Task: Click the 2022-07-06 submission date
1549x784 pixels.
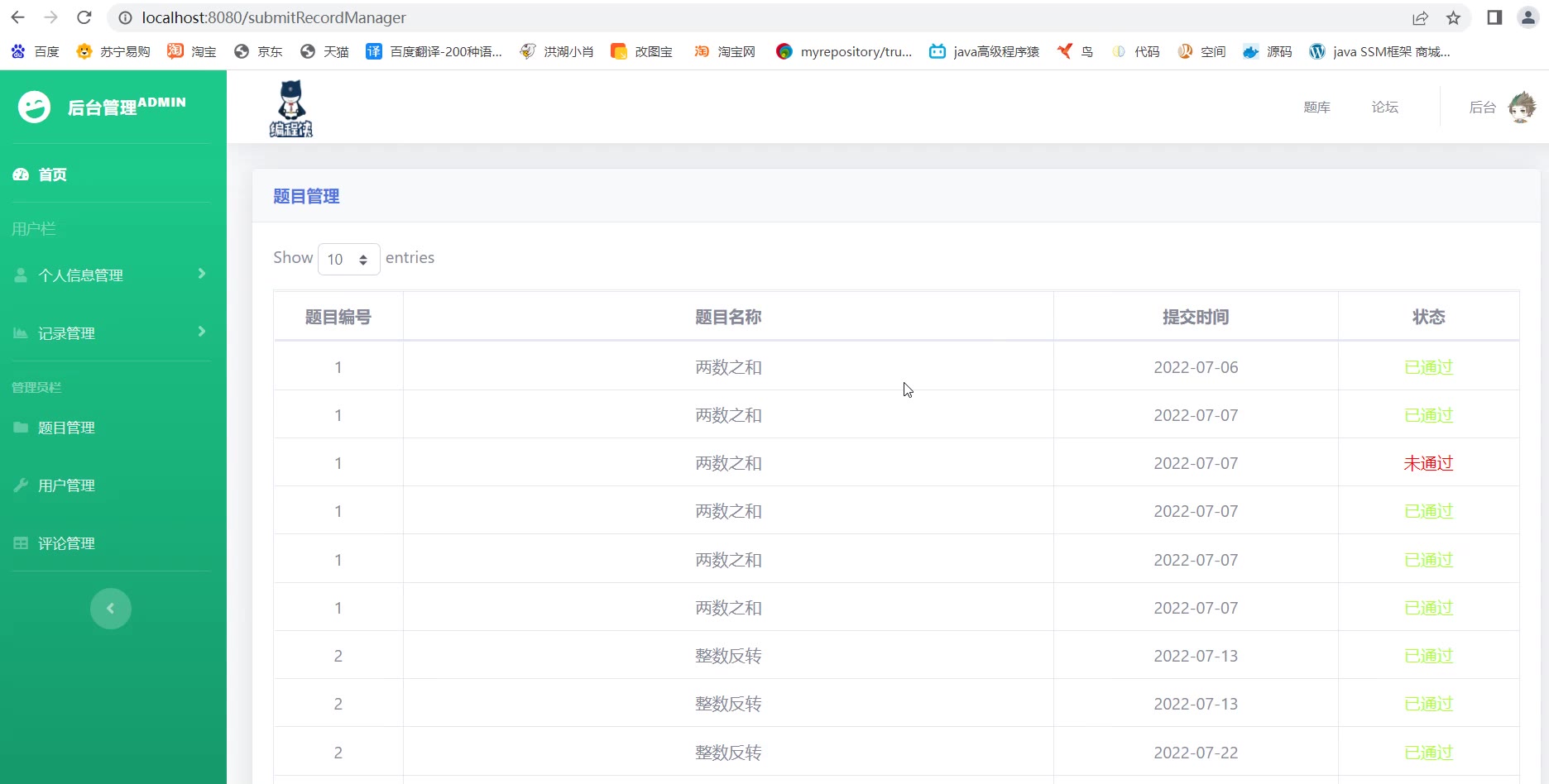Action: pos(1196,367)
